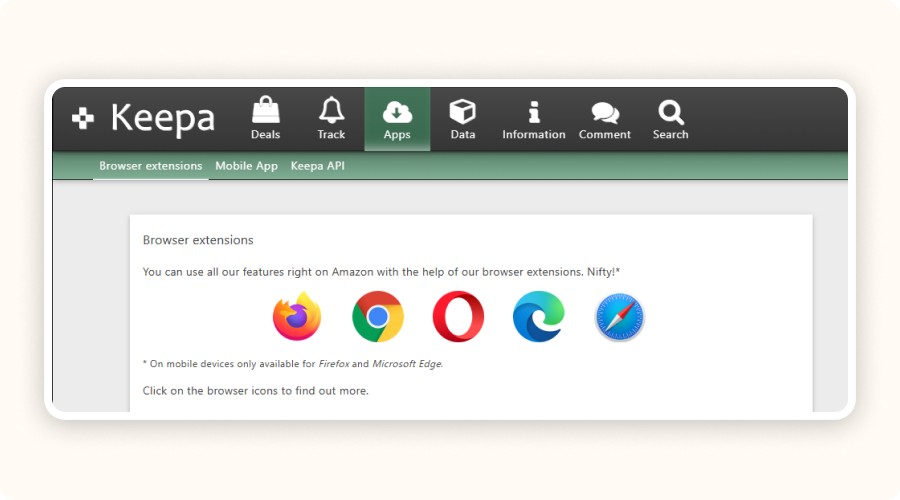The width and height of the screenshot is (900, 500).
Task: Click the "Click on the browser icons" text
Action: click(255, 391)
